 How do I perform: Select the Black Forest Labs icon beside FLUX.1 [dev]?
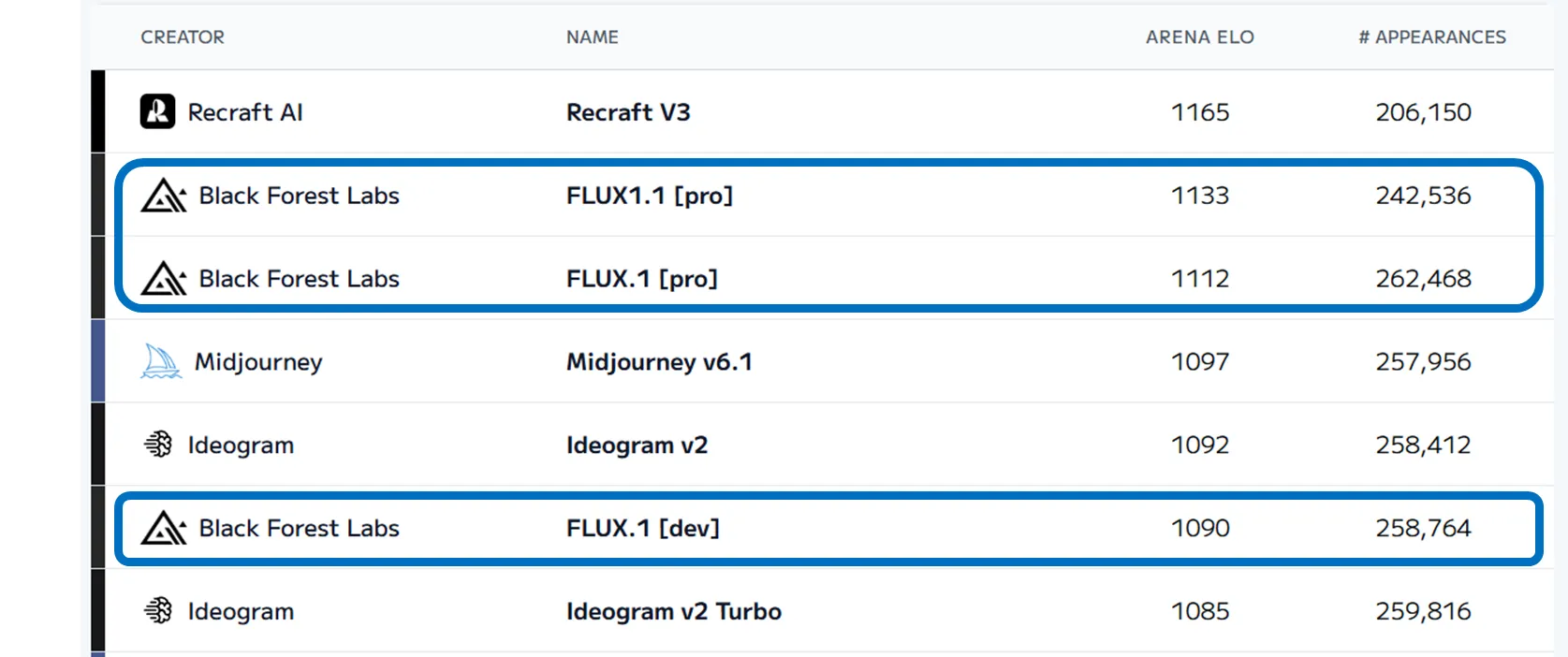click(x=163, y=528)
